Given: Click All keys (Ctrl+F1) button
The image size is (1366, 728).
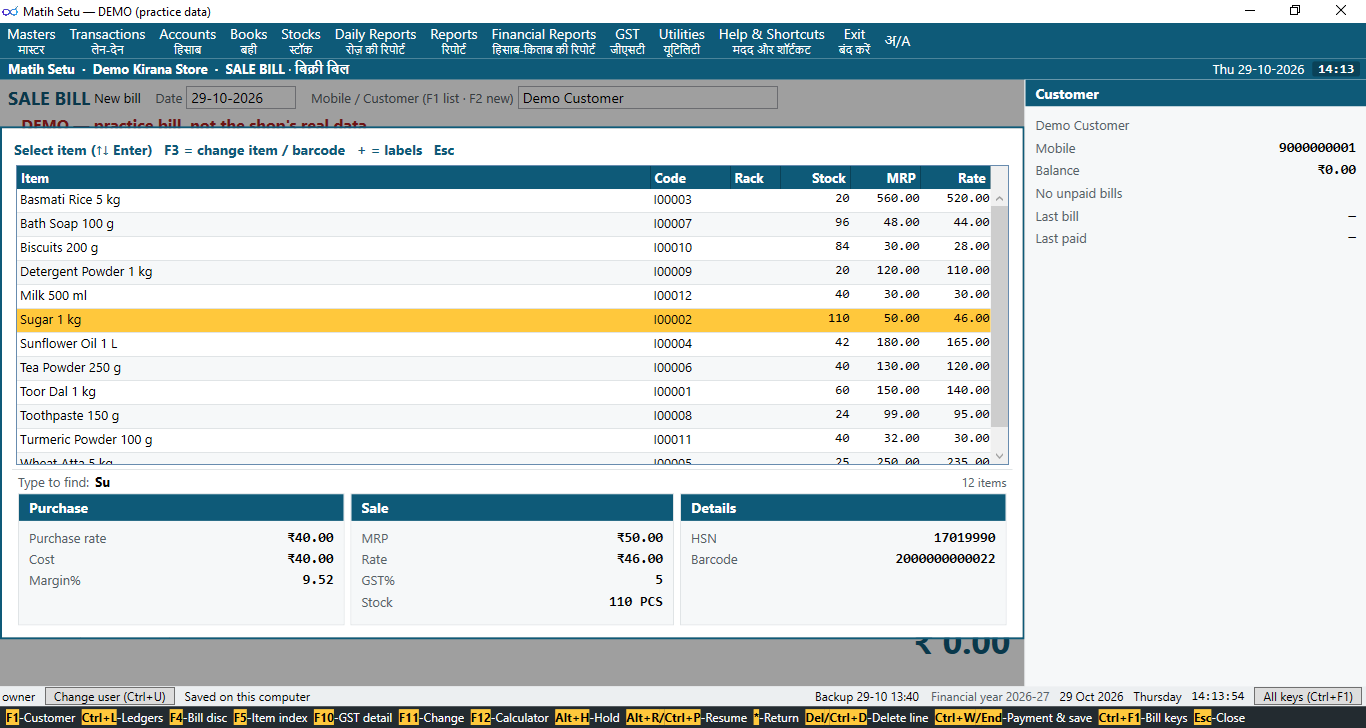Looking at the screenshot, I should click(1307, 696).
